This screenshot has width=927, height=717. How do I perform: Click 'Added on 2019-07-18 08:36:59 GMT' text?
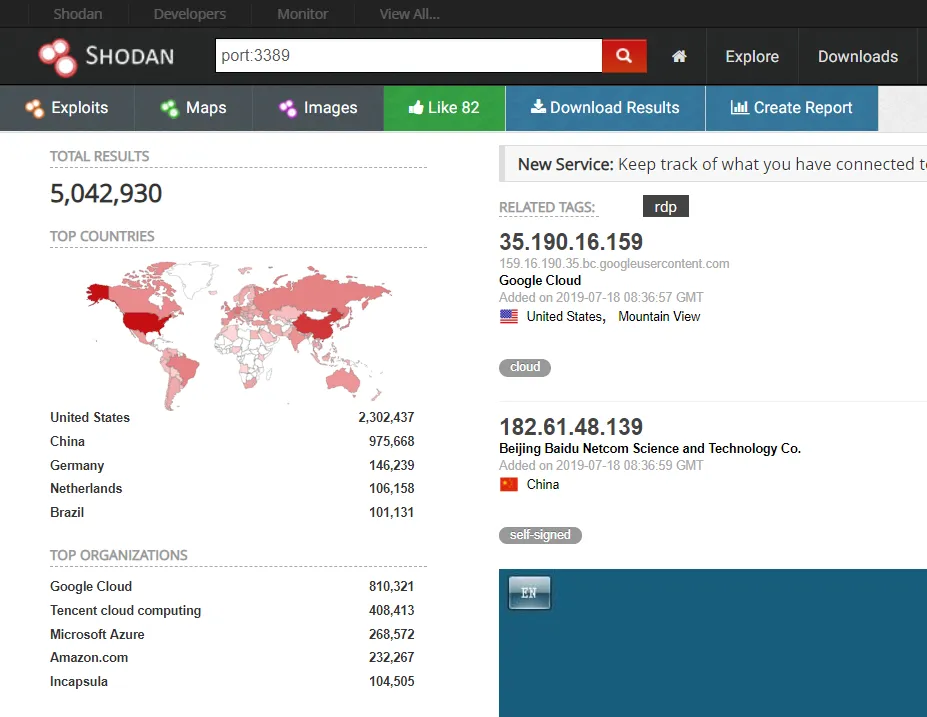[x=601, y=466]
